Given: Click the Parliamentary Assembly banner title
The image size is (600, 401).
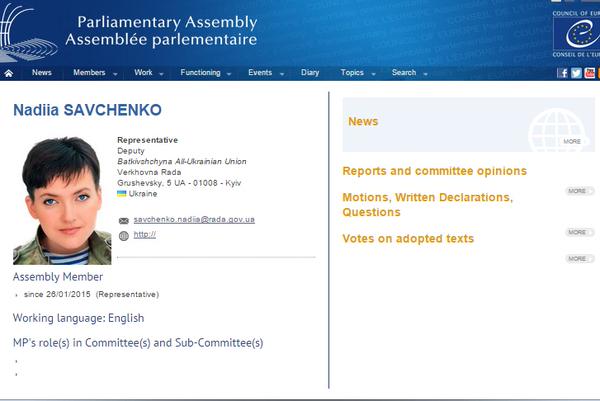Looking at the screenshot, I should [161, 31].
